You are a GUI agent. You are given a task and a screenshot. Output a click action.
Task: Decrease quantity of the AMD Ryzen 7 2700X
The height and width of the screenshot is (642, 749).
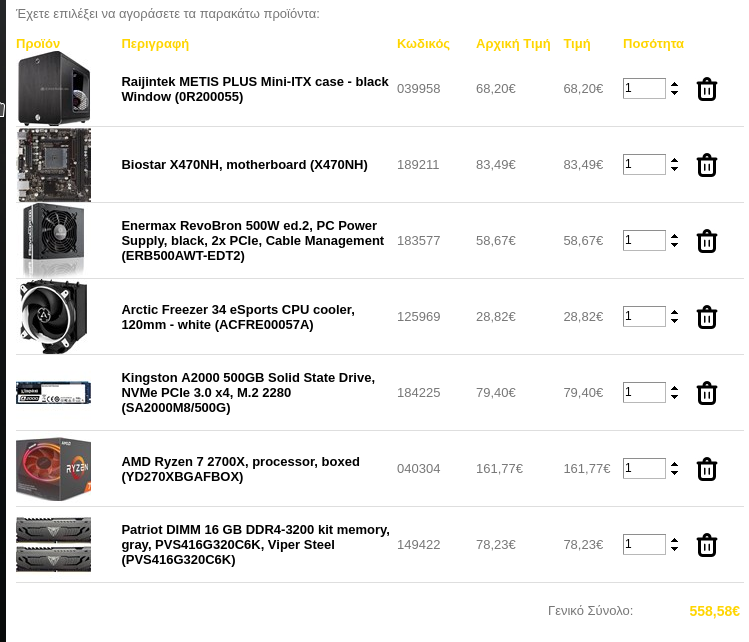674,472
